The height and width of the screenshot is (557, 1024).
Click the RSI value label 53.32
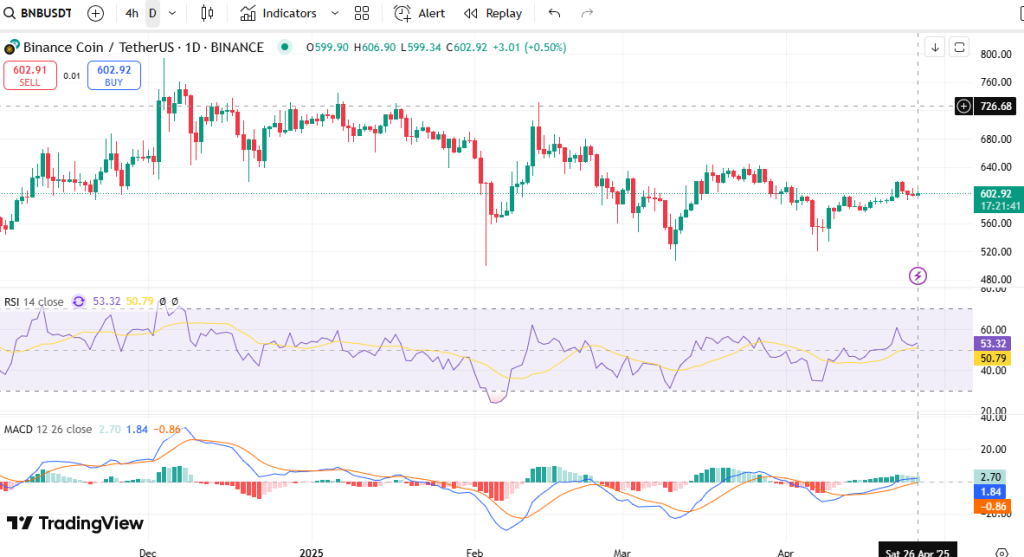pos(993,343)
